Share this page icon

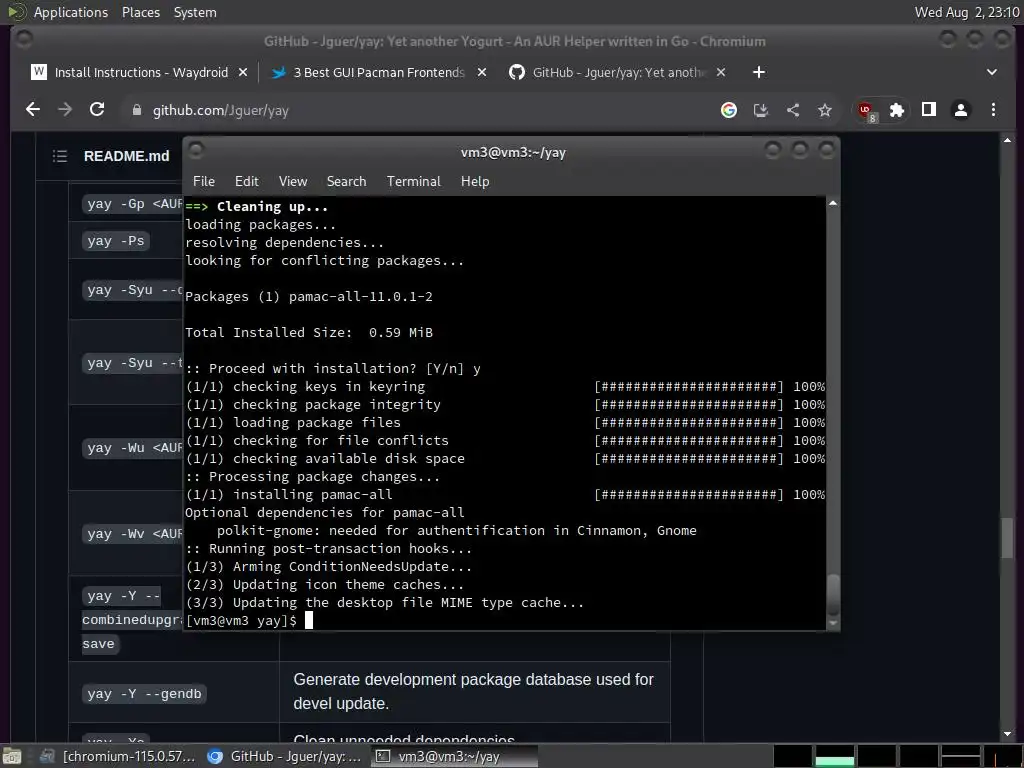pos(793,110)
